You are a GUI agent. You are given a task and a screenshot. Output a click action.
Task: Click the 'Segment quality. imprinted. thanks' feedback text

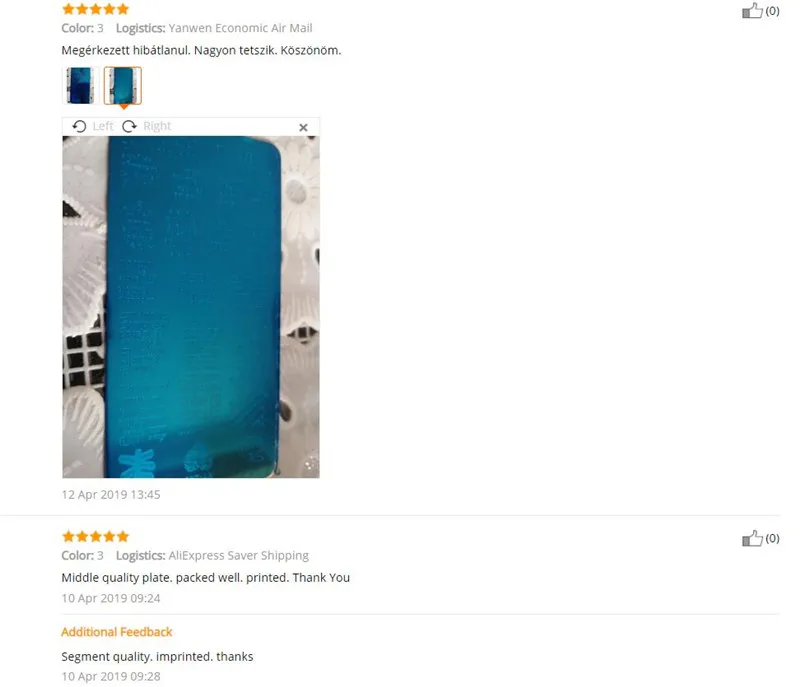[x=157, y=656]
